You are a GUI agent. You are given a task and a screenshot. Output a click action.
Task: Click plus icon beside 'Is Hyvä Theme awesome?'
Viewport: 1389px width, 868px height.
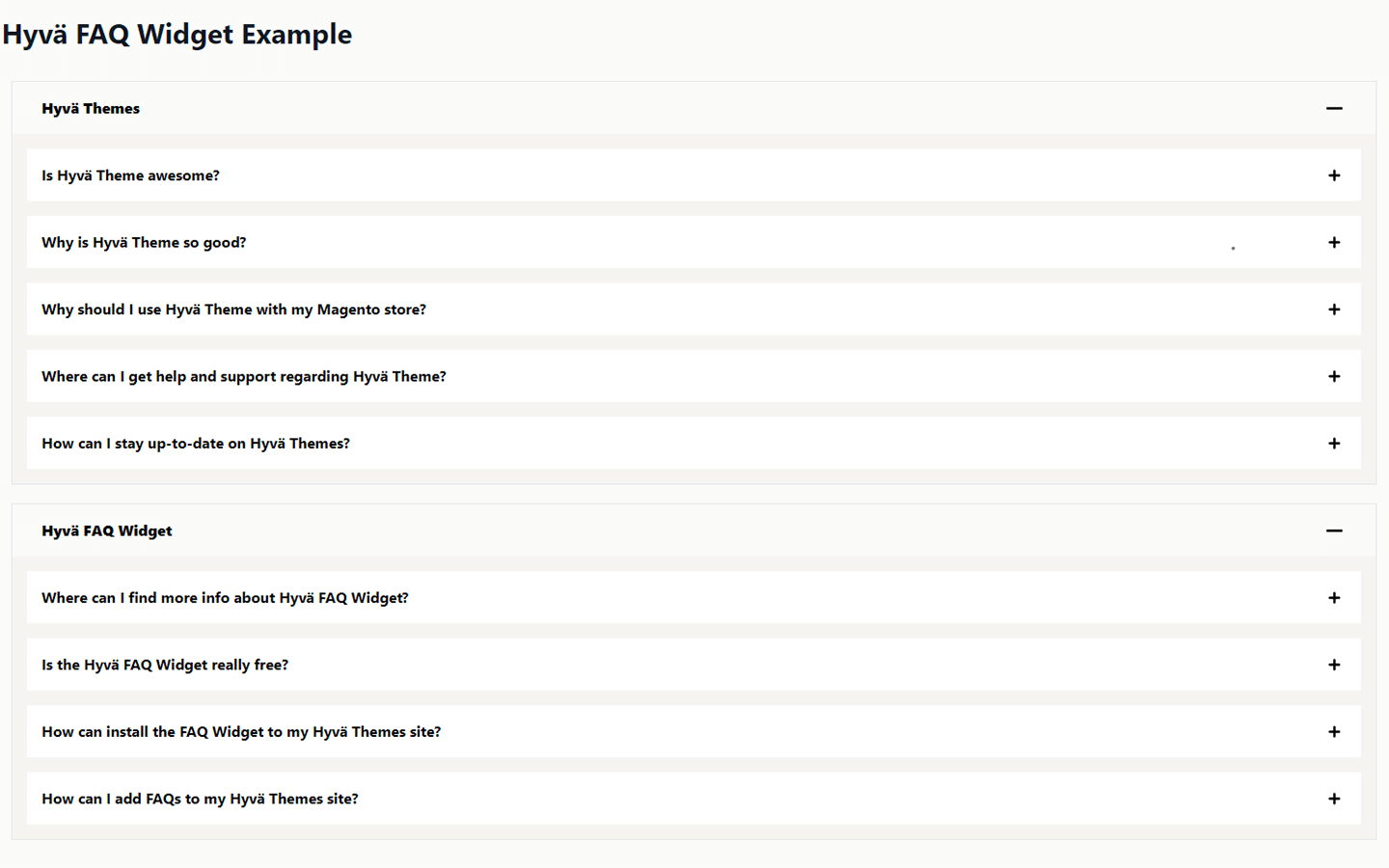1334,176
